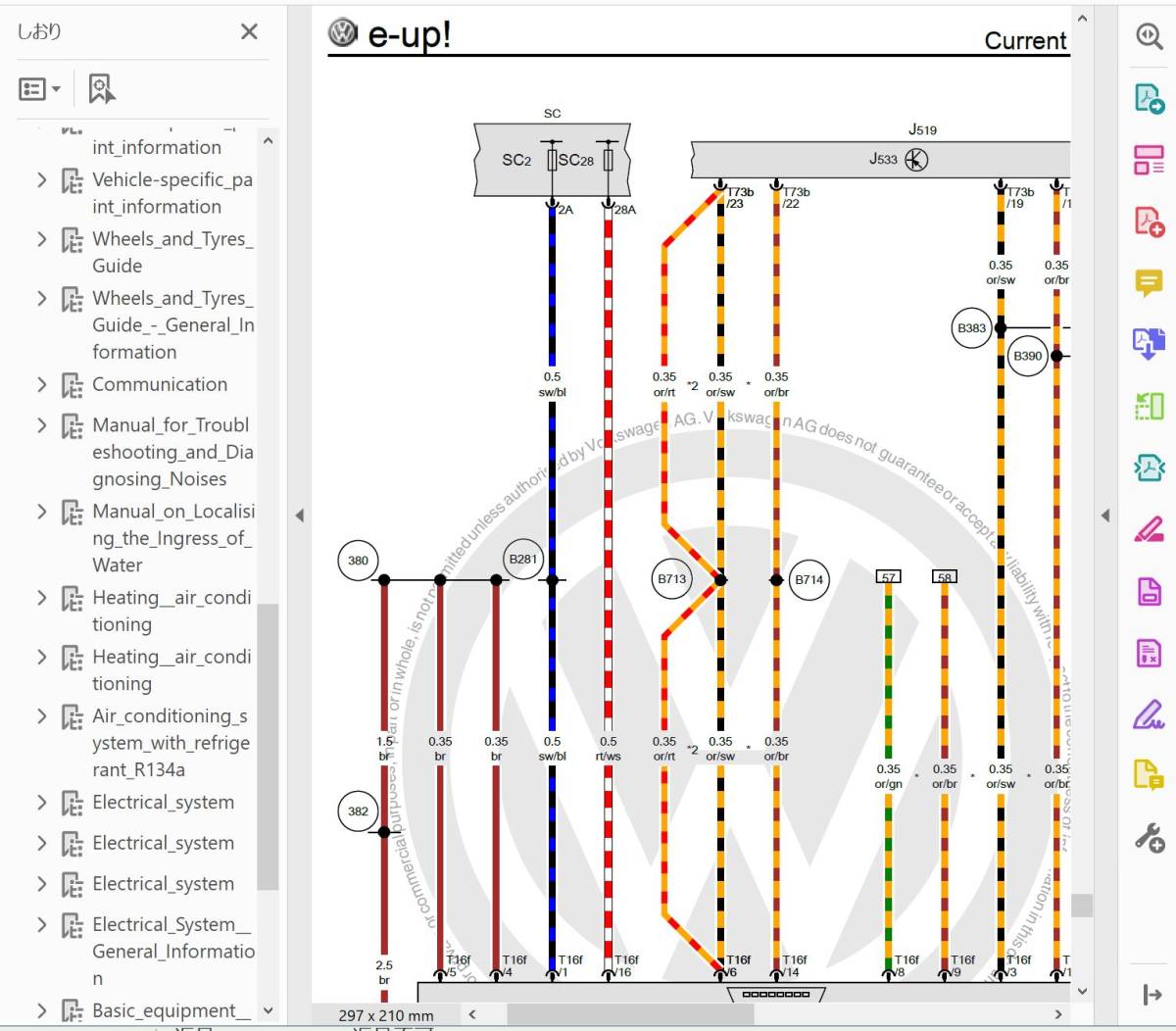Open the Basic_equipment bookmark
Screen dimensions: 1176x1031
point(171,1010)
